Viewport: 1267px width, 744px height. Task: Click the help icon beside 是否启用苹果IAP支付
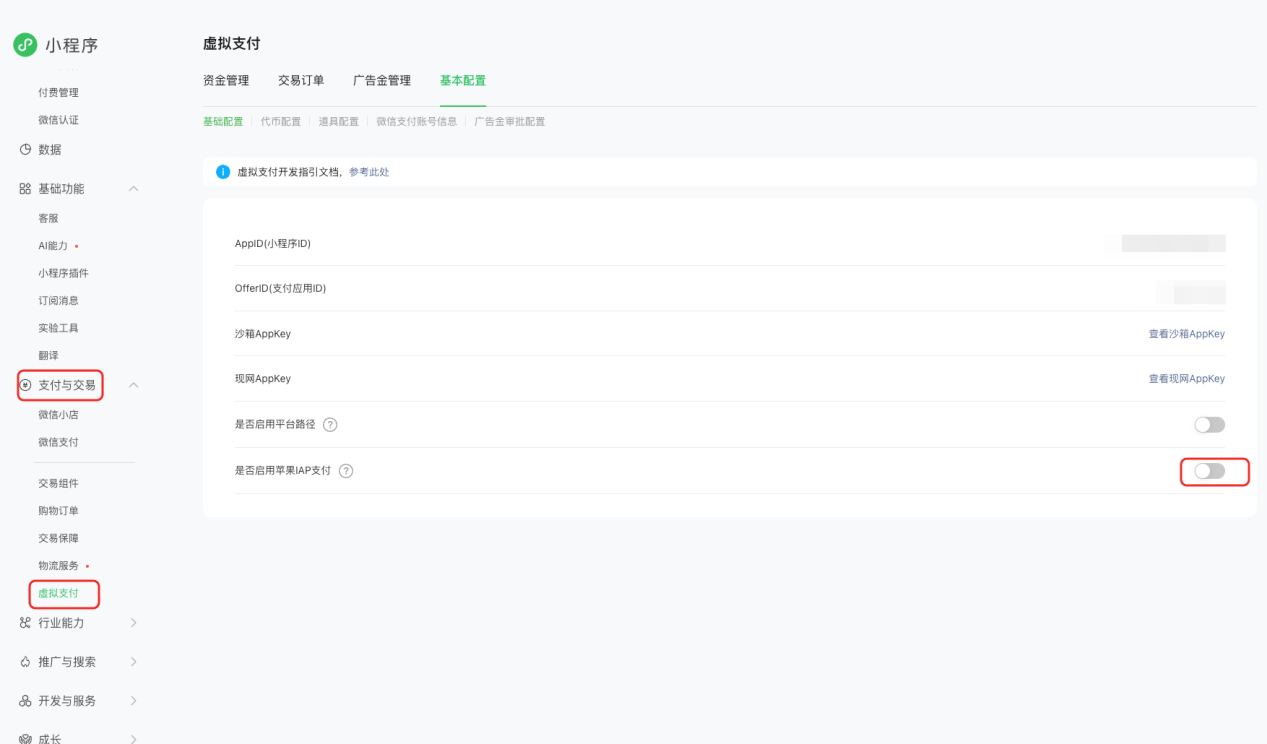346,471
